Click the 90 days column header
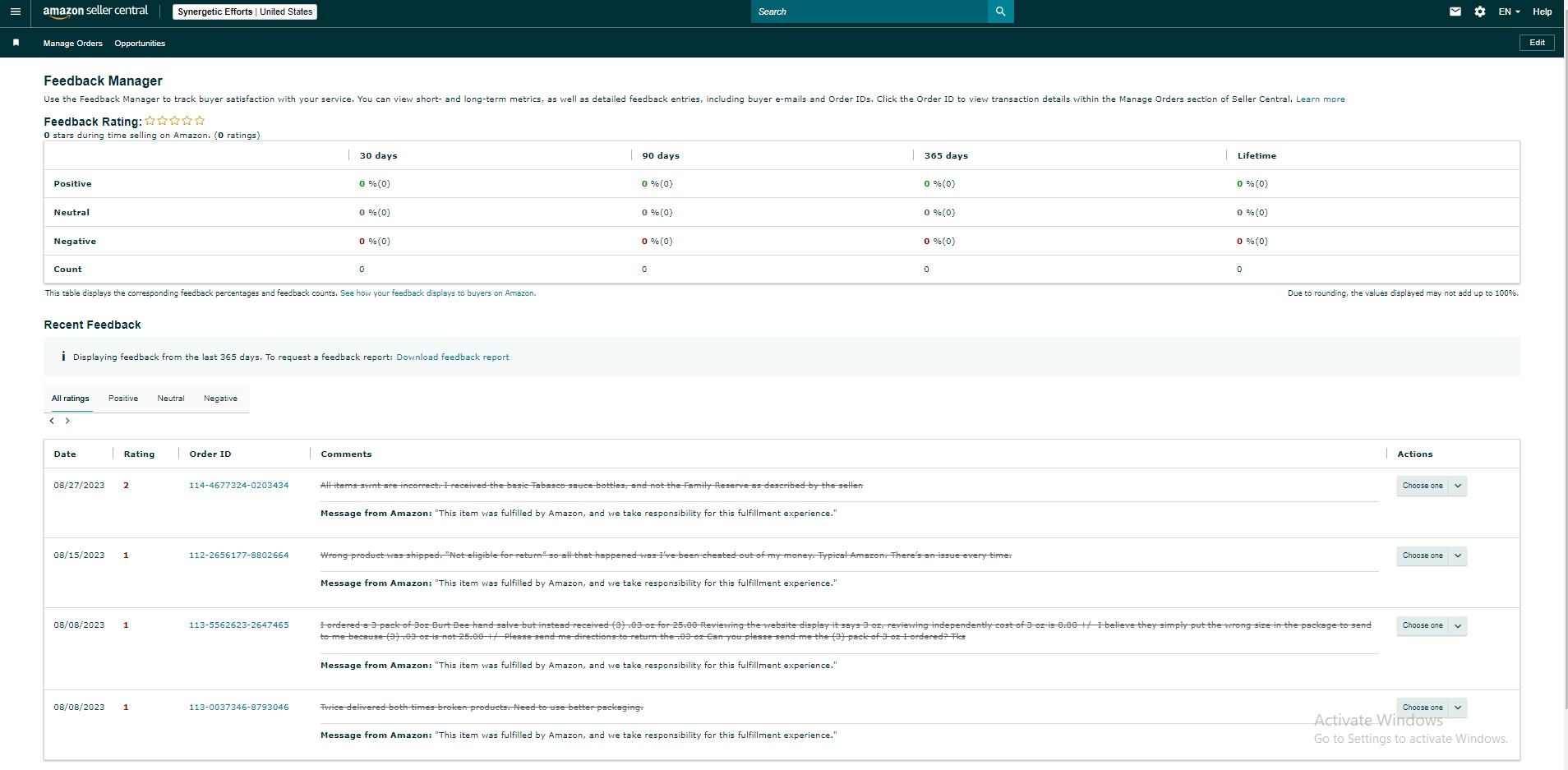 coord(661,156)
